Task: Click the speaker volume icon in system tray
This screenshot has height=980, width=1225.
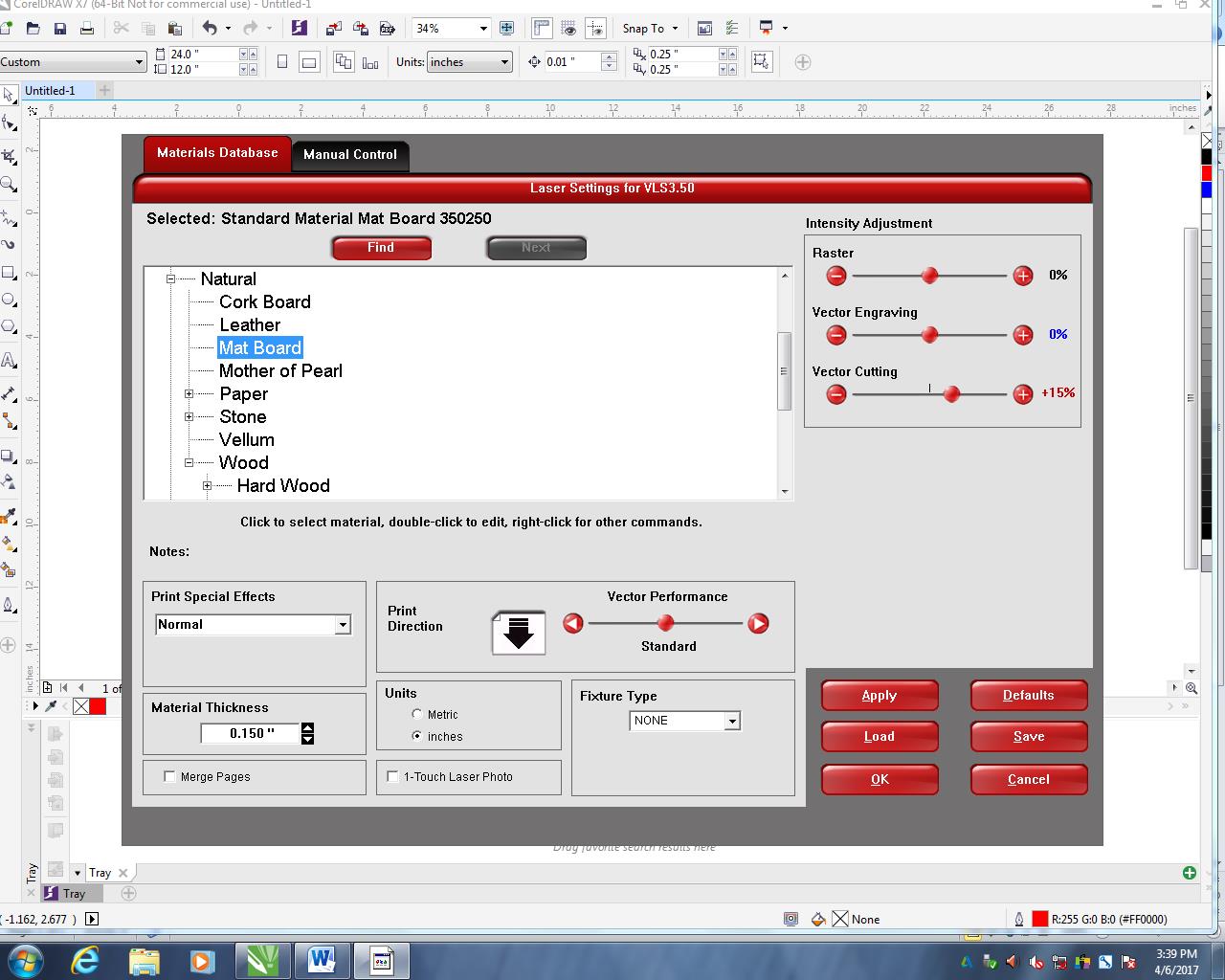Action: tap(1013, 962)
